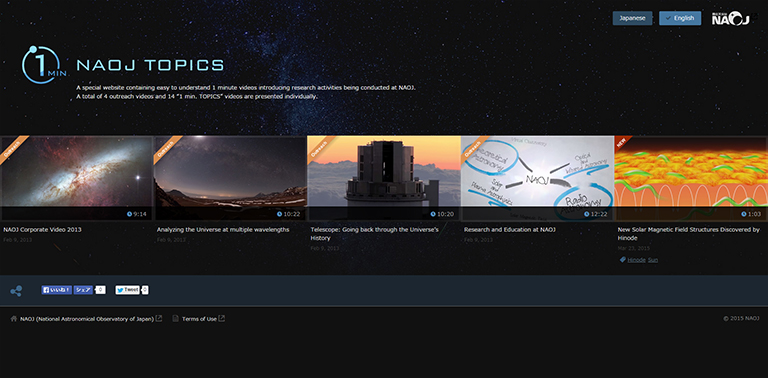Switch language to Japanese
The height and width of the screenshot is (378, 768).
click(x=632, y=18)
